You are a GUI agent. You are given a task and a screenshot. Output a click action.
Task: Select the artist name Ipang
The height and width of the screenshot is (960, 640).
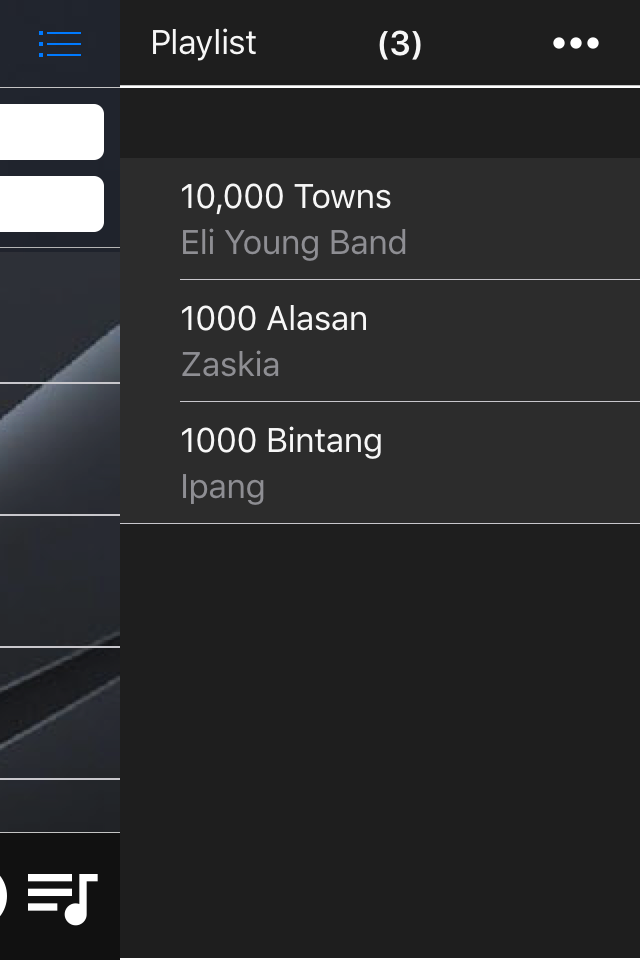pyautogui.click(x=223, y=487)
